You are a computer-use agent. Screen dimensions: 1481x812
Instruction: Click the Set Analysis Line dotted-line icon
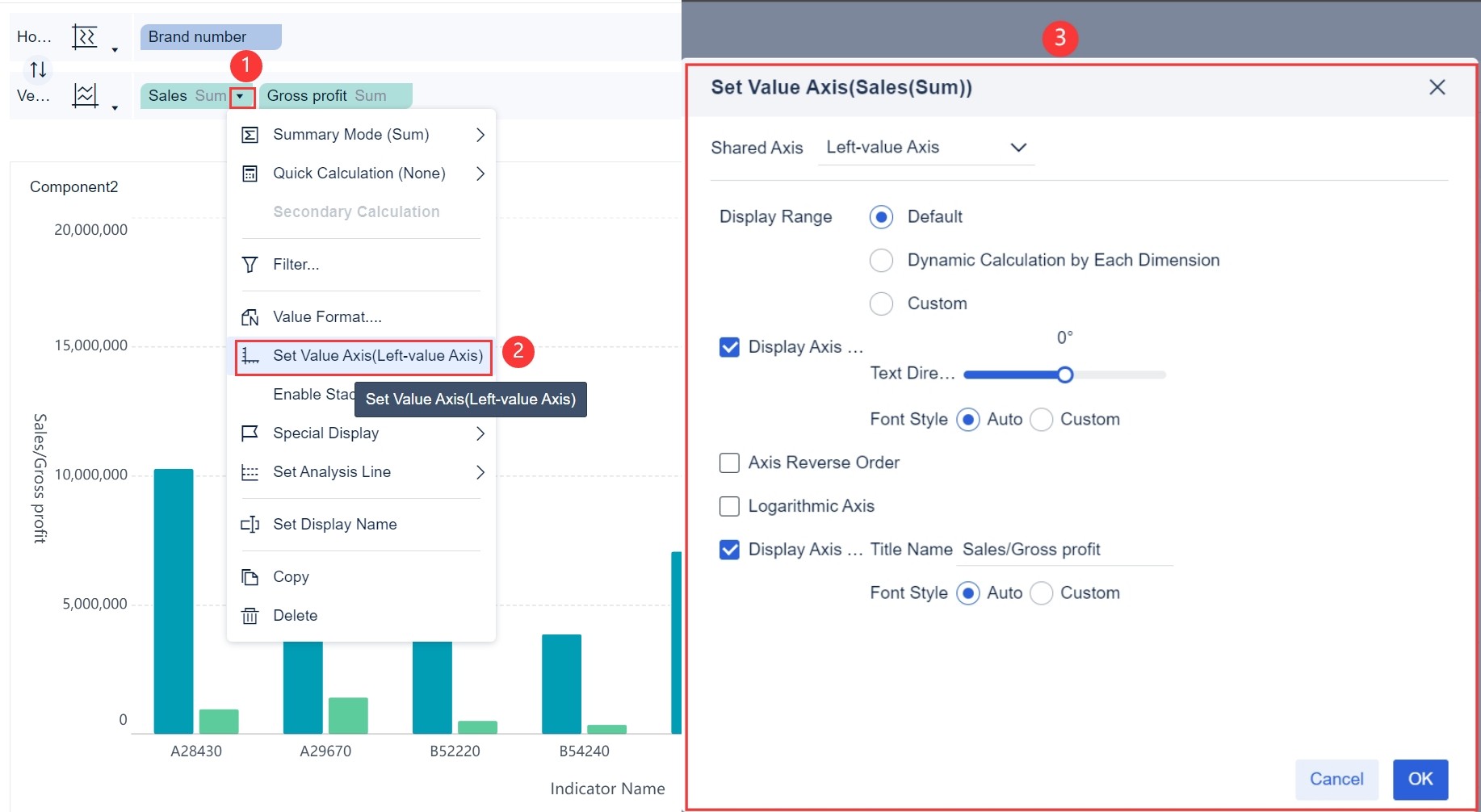(250, 472)
